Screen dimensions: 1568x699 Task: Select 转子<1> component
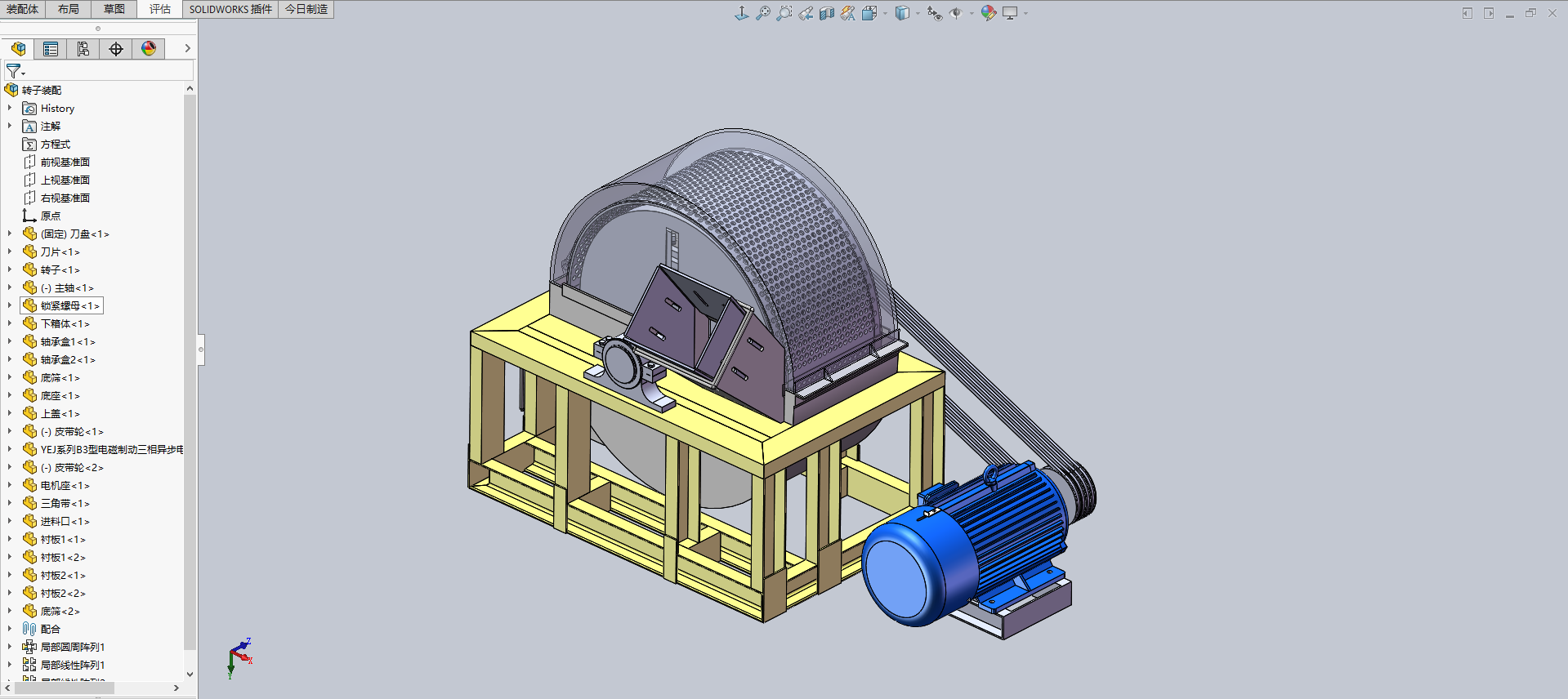60,269
